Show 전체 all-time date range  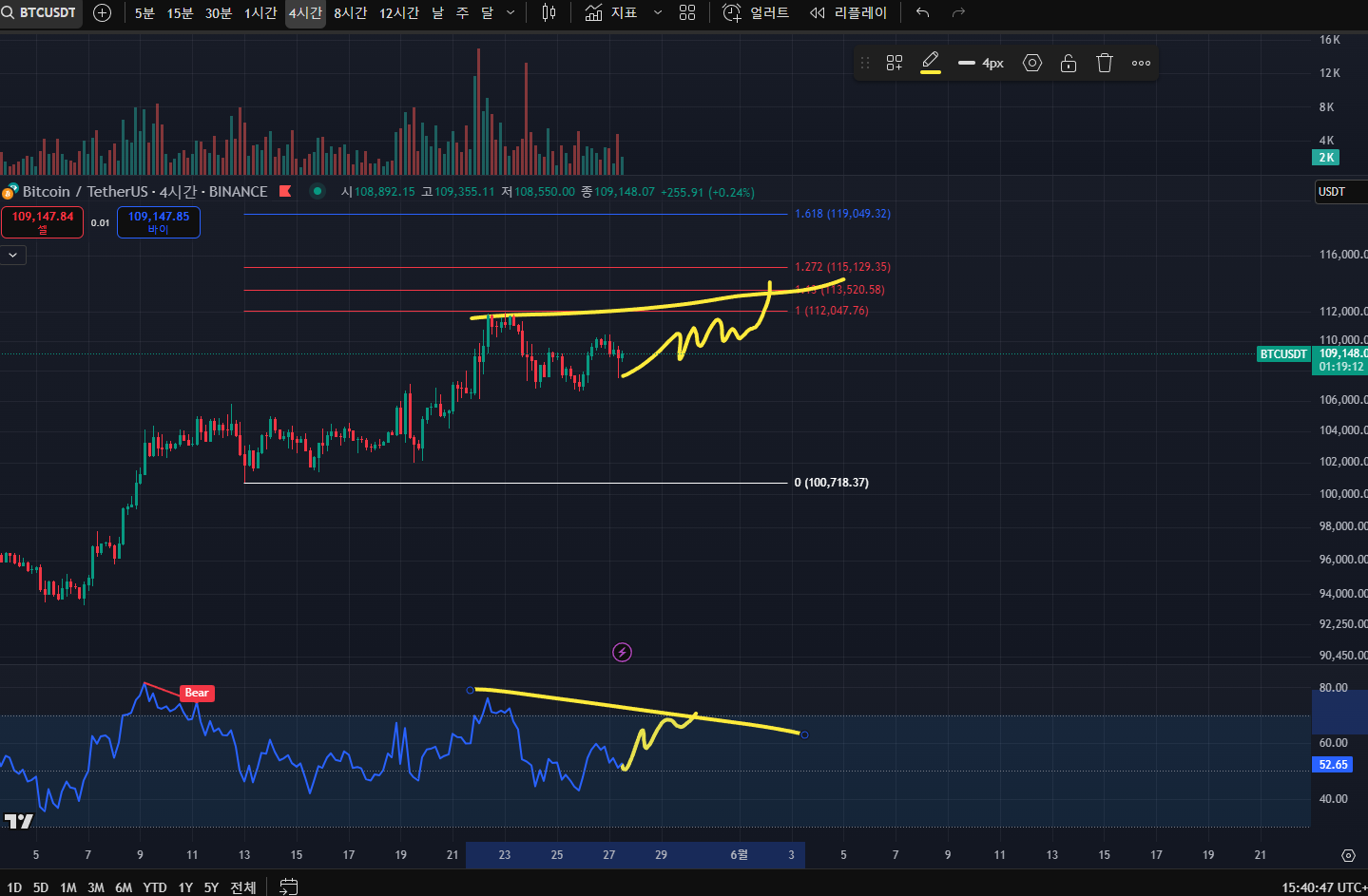(x=243, y=887)
